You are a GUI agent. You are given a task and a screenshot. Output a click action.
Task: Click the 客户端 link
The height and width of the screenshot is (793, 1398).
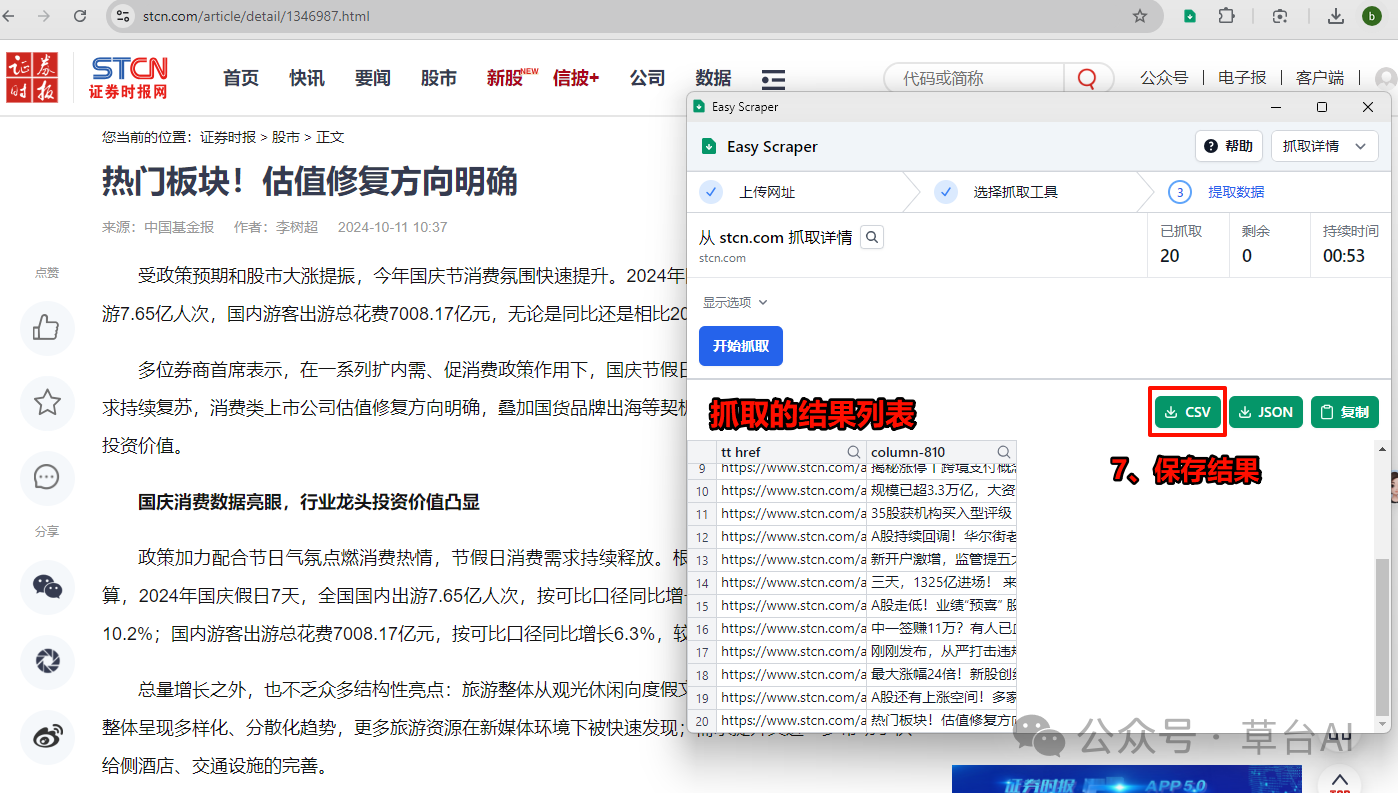tap(1320, 78)
